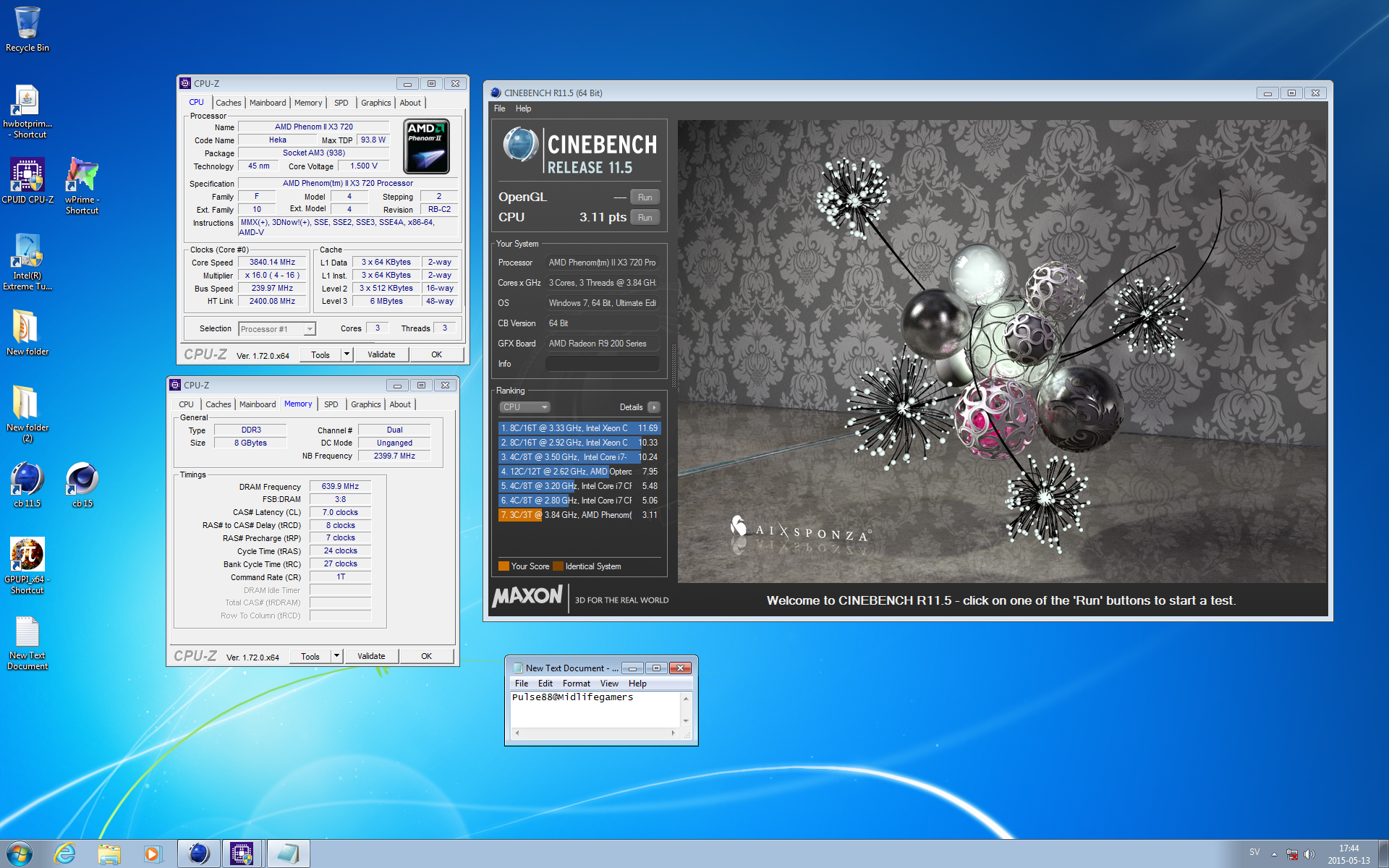
Task: Click the volume speaker tray icon
Action: 1309,854
